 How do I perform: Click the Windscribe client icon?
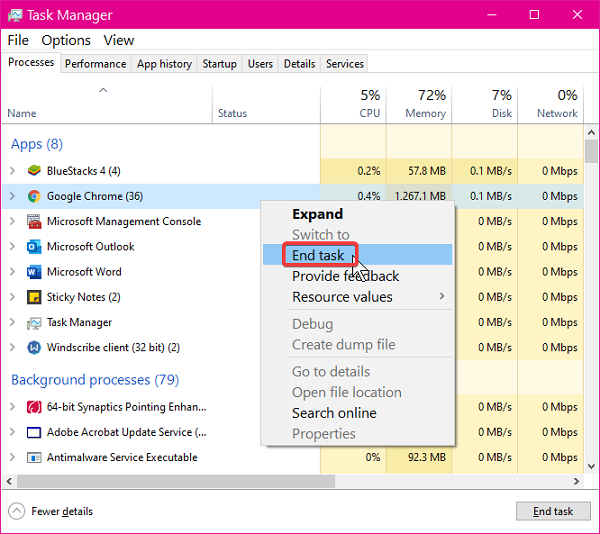(35, 348)
